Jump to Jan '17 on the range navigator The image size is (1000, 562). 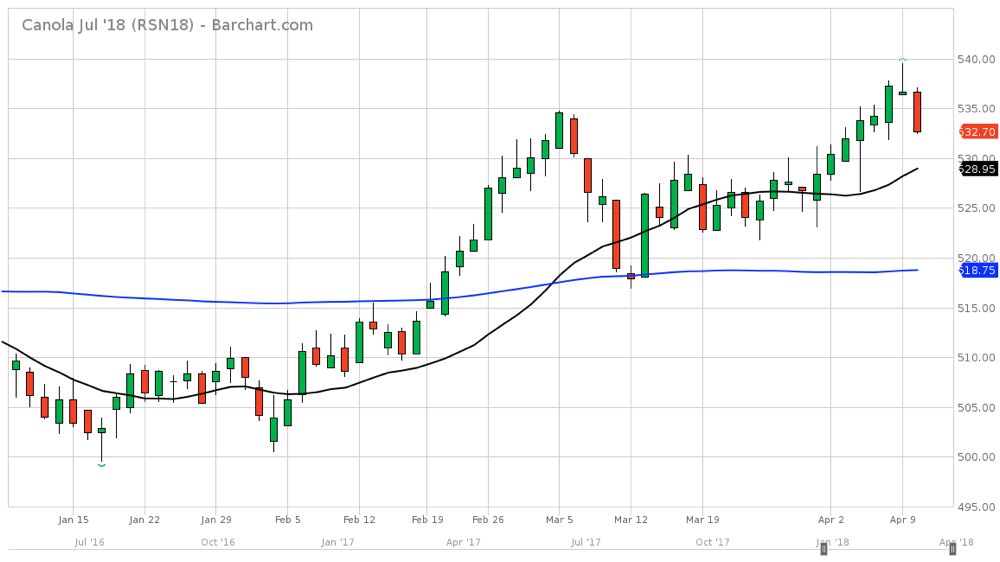pyautogui.click(x=337, y=542)
